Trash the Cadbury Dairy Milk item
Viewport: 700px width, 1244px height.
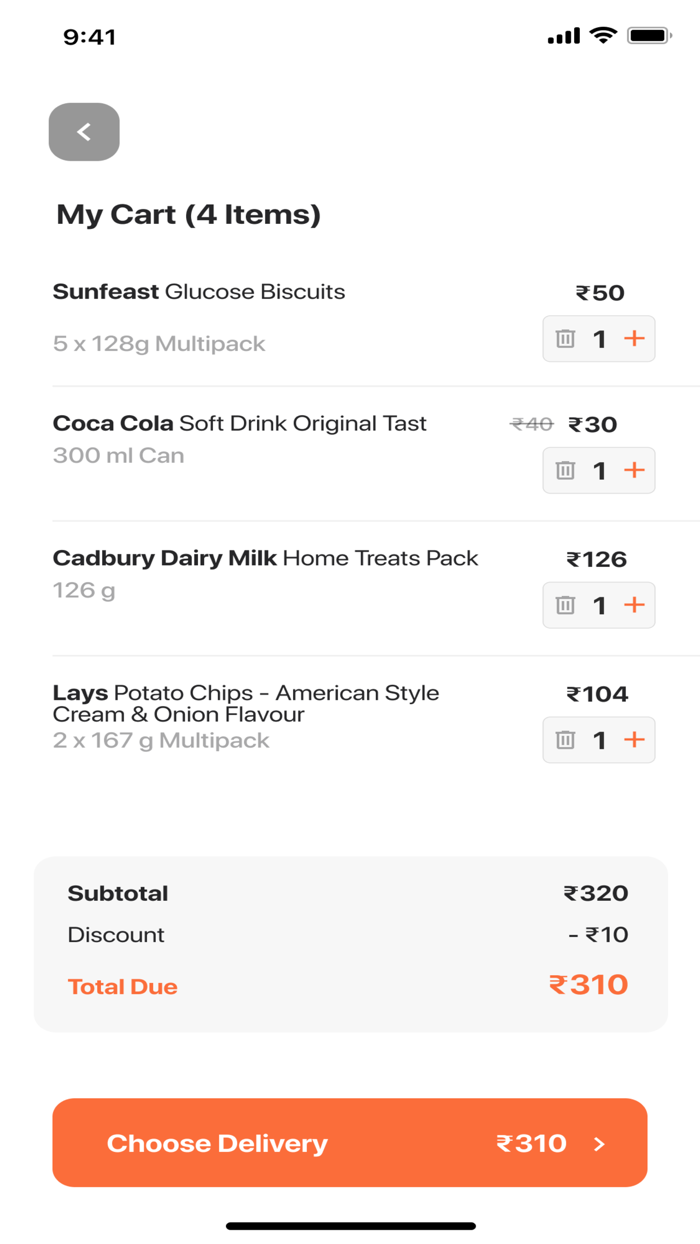[565, 605]
